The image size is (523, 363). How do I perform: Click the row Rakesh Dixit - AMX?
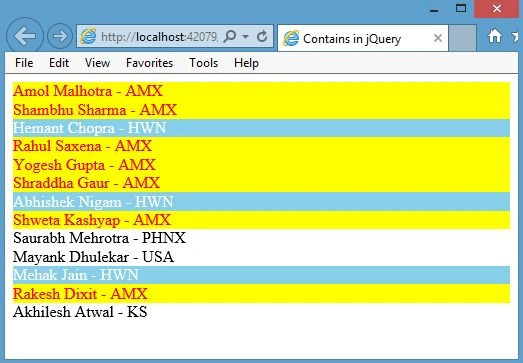pyautogui.click(x=262, y=294)
